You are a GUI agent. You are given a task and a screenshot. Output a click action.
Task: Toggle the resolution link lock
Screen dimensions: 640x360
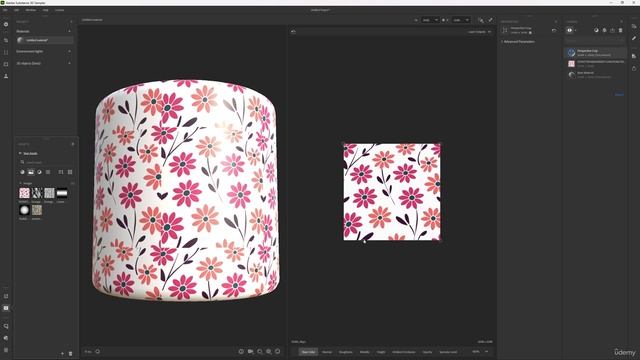(x=444, y=20)
